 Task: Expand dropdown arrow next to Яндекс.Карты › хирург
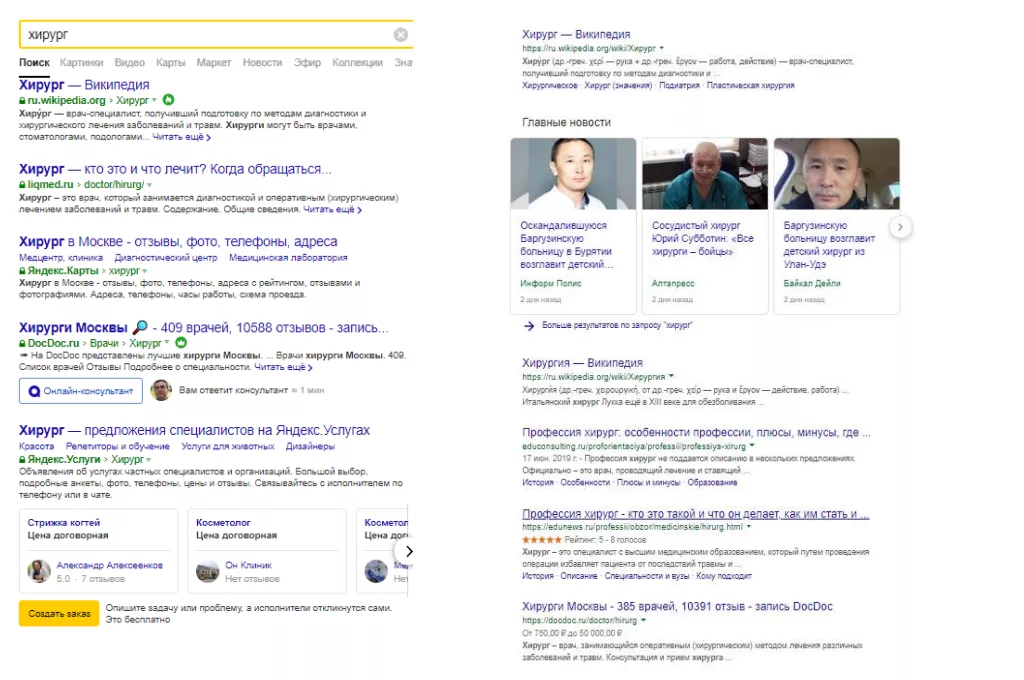[144, 271]
